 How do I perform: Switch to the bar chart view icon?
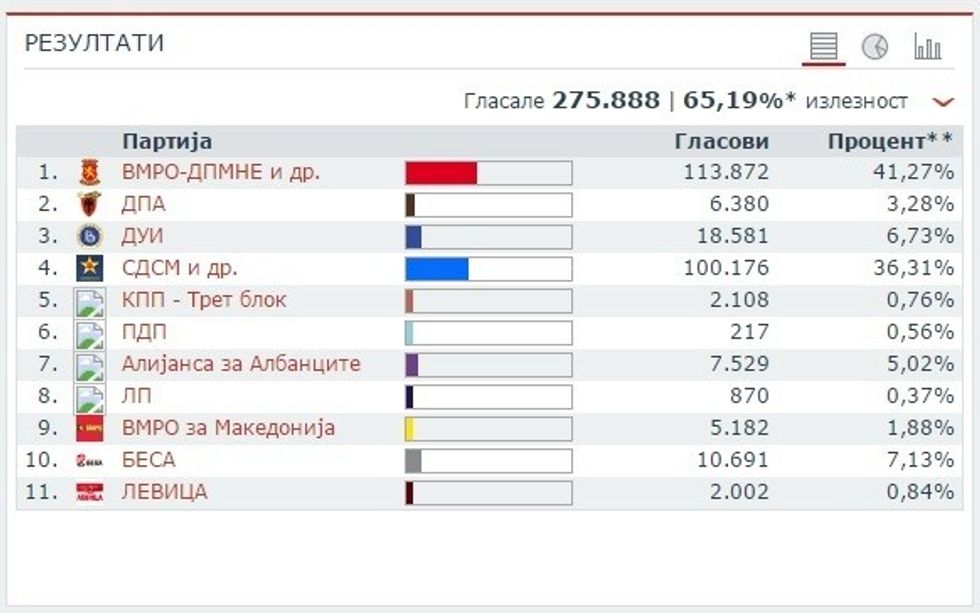pos(927,47)
